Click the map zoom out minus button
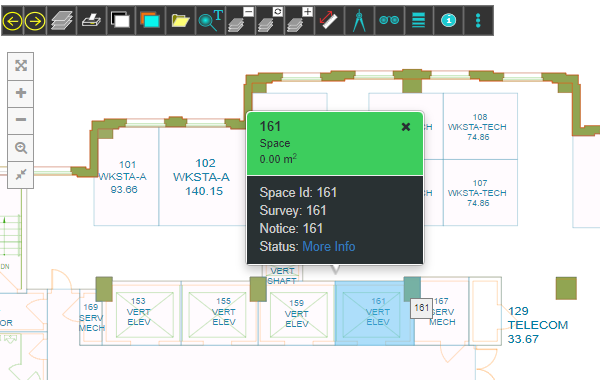This screenshot has width=600, height=380. tap(21, 120)
